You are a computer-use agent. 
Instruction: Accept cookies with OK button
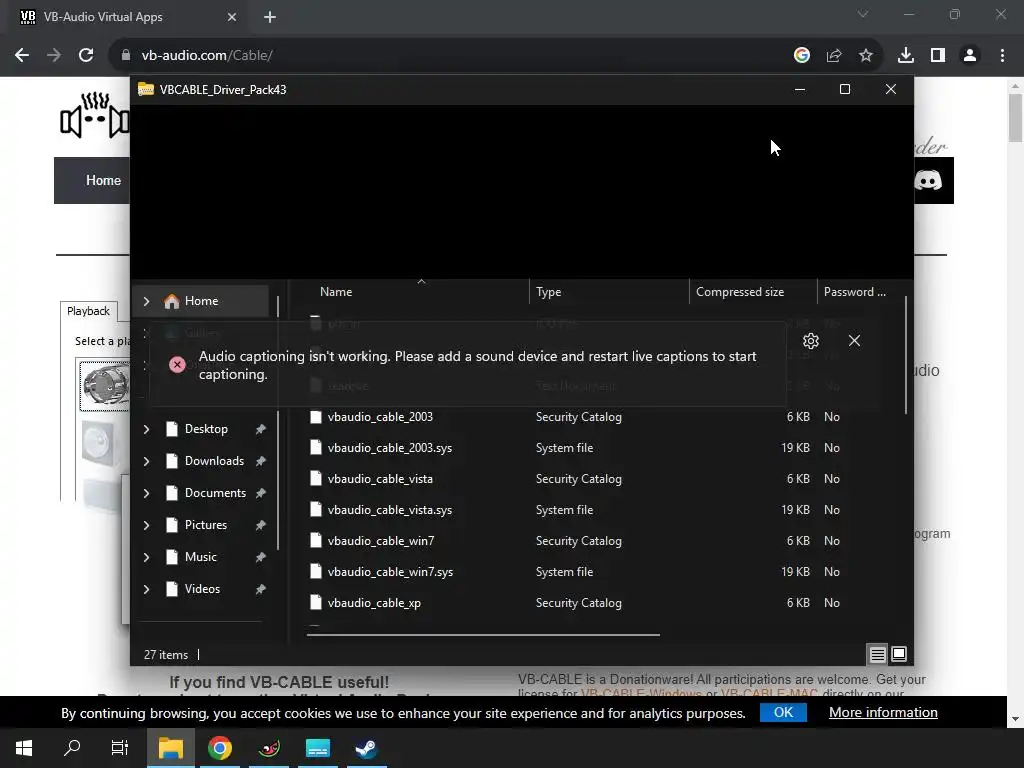[x=783, y=712]
